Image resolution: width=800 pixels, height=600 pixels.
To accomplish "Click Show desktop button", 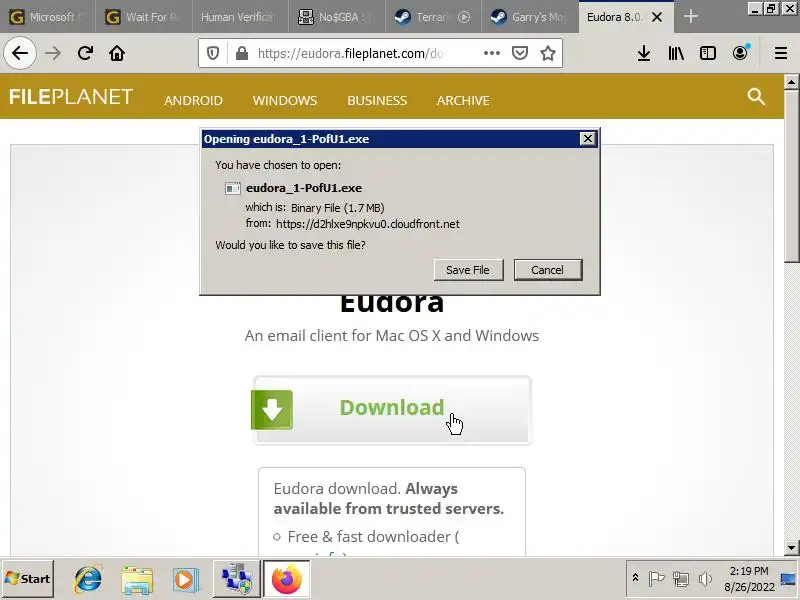I will point(789,579).
